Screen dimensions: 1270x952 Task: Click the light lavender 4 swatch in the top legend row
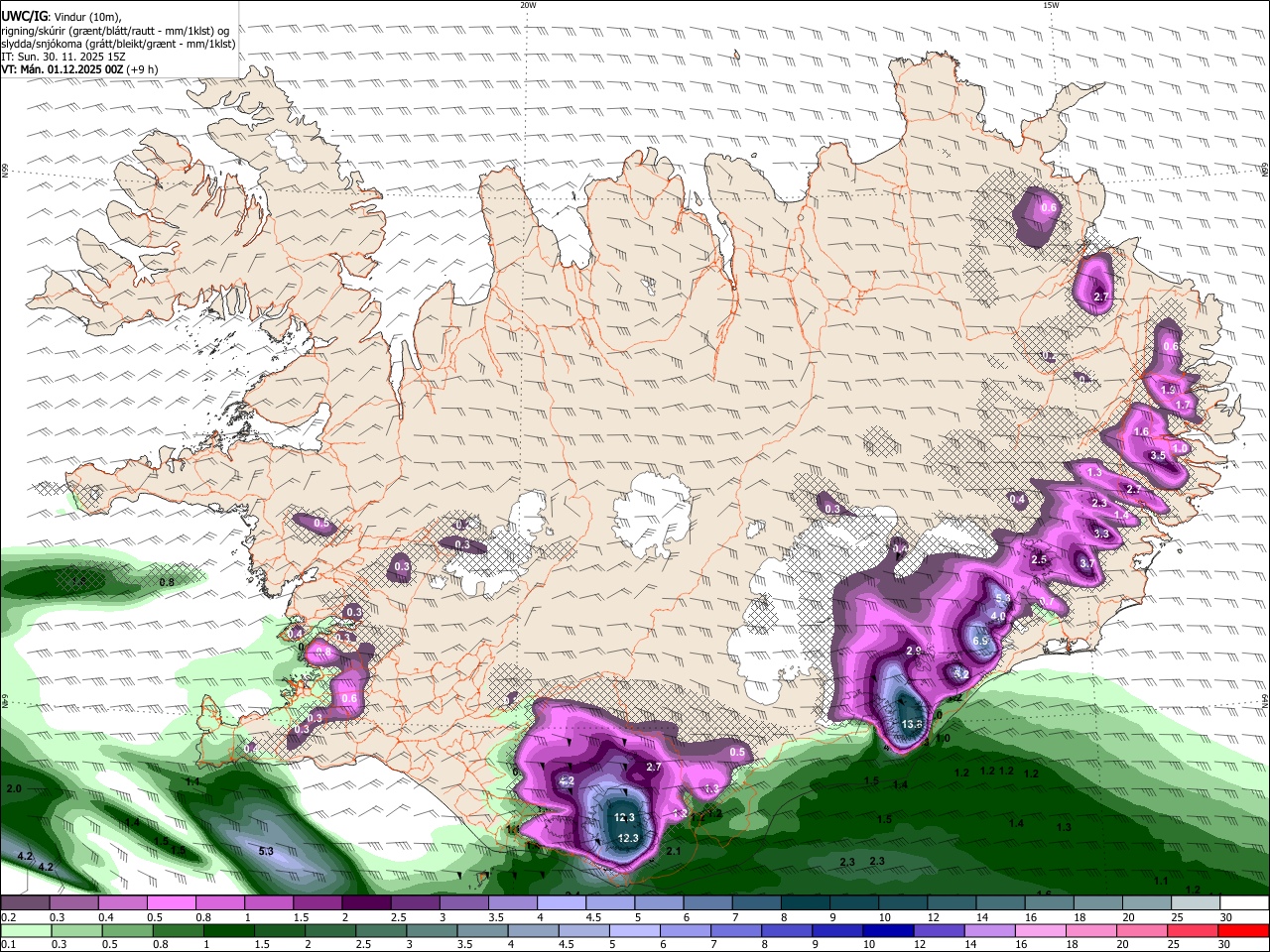click(560, 903)
